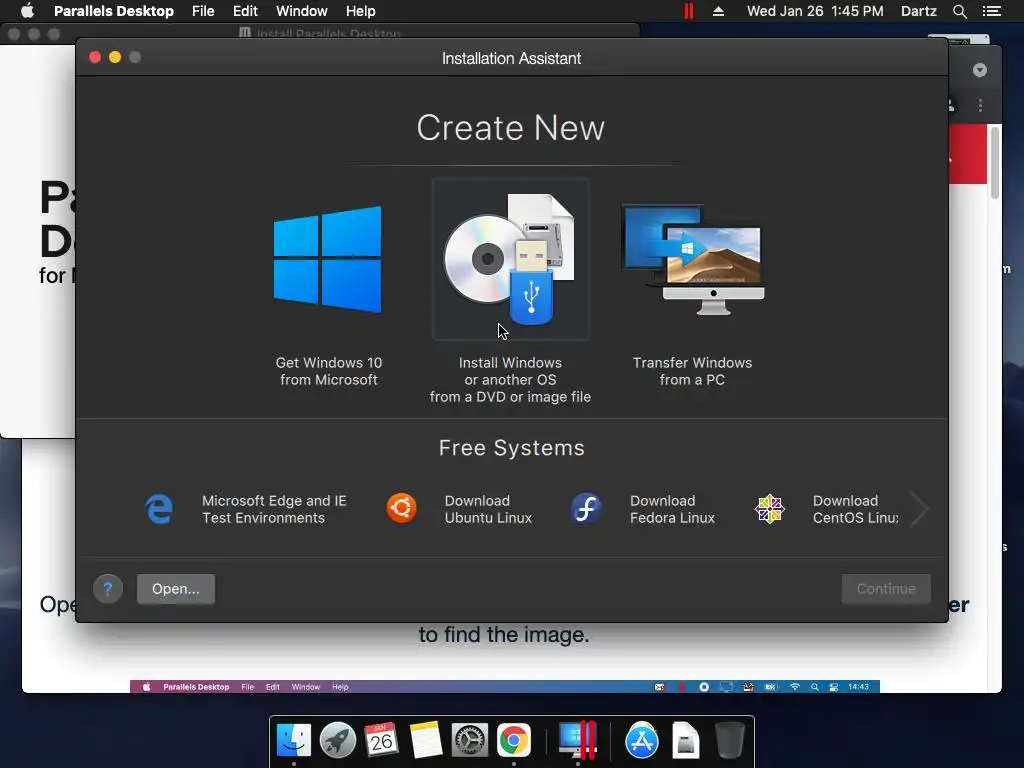The image size is (1024, 768).
Task: Select Download Fedora Linux label
Action: pyautogui.click(x=672, y=509)
